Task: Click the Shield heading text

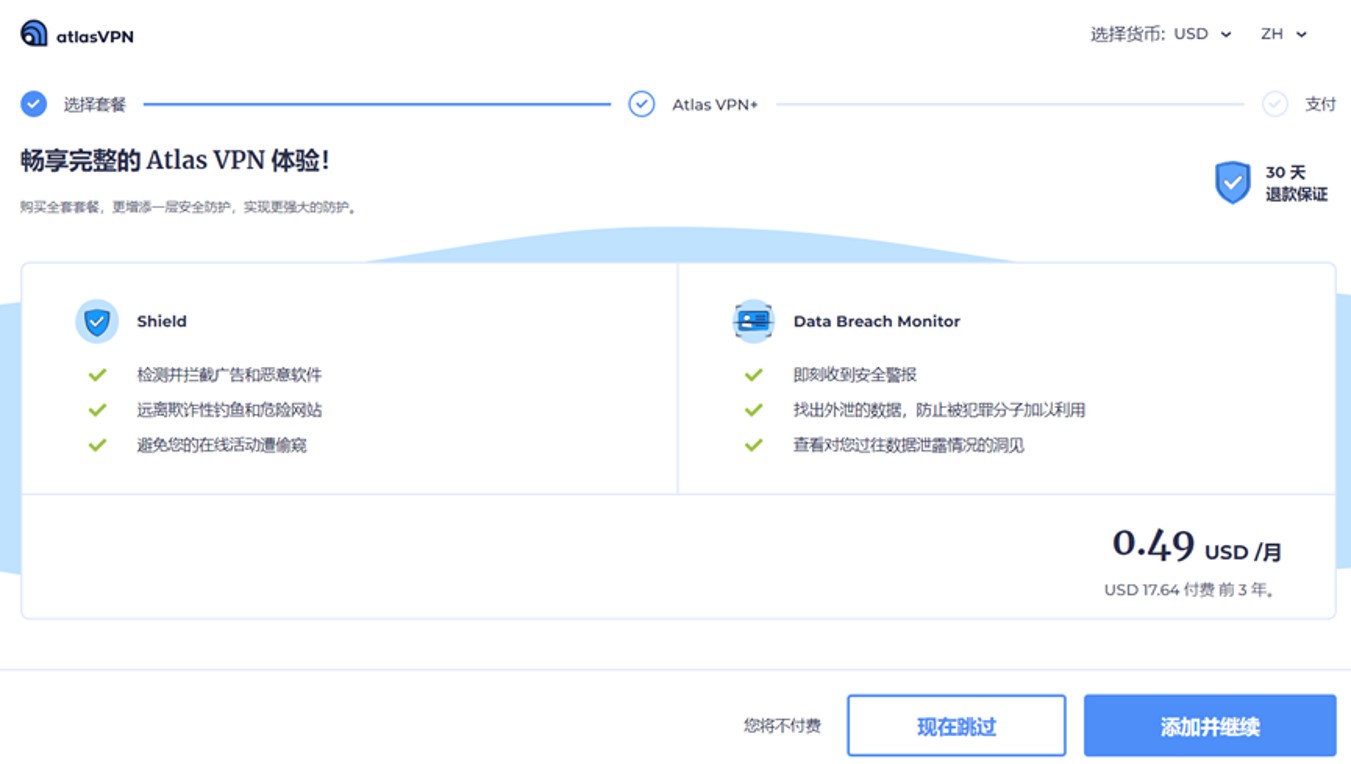Action: (x=162, y=321)
